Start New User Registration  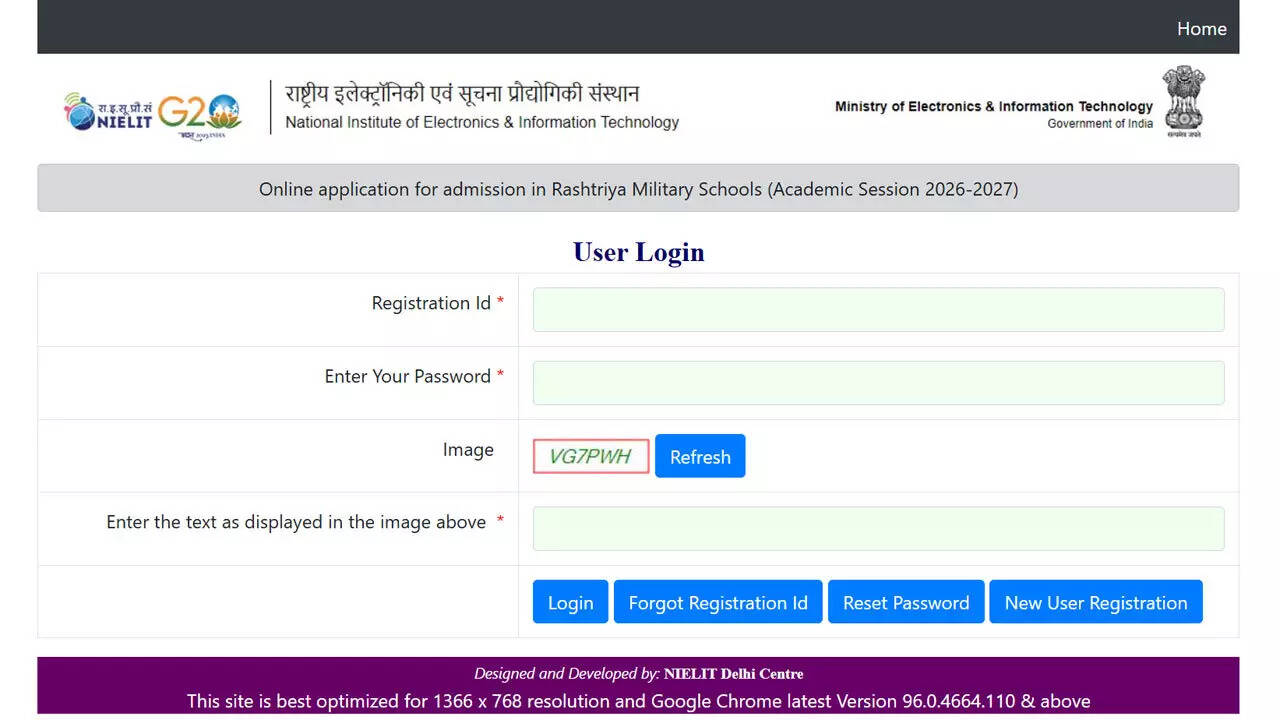point(1095,602)
